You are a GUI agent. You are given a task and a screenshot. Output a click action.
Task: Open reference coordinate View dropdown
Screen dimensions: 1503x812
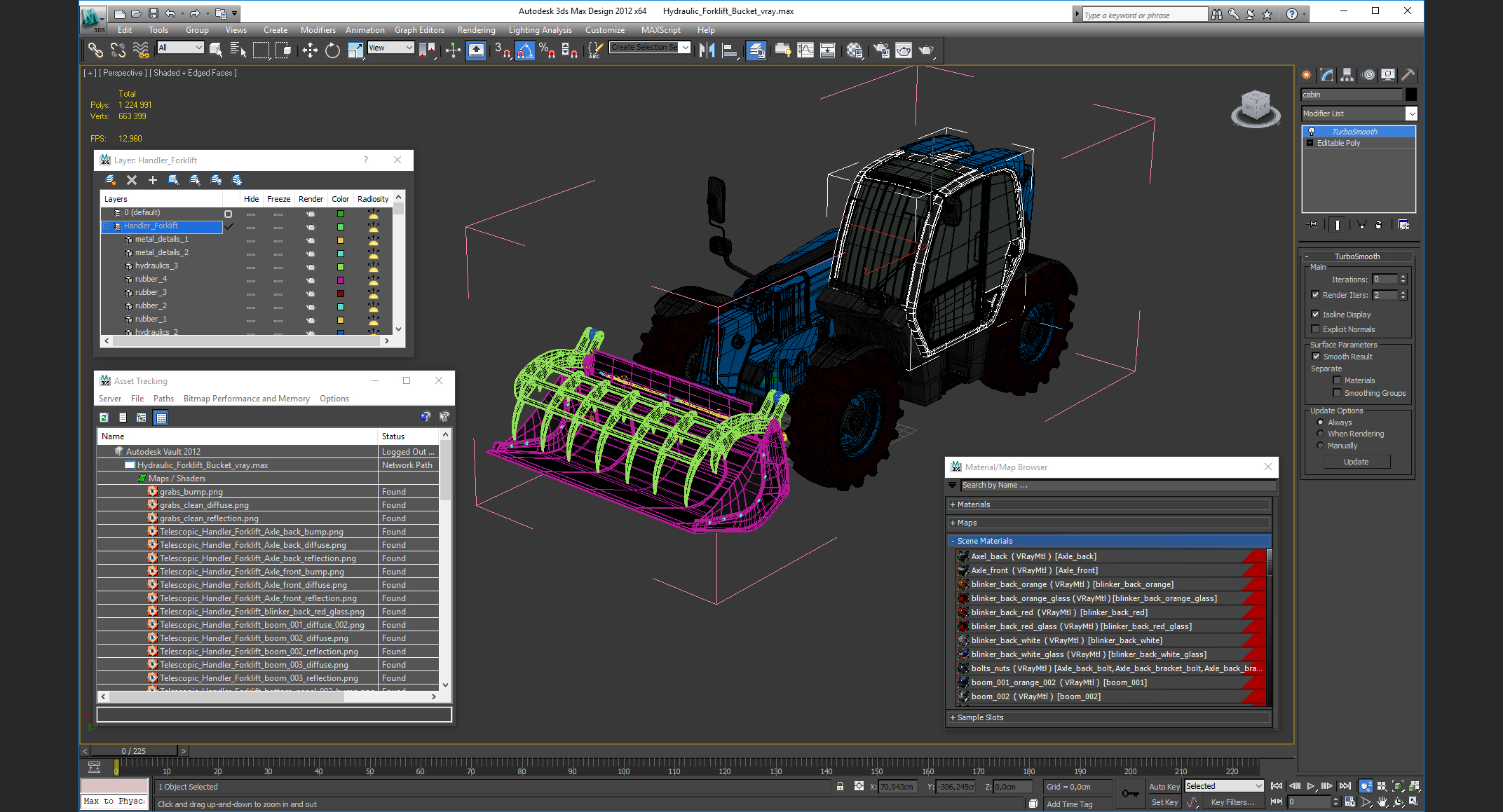tap(390, 48)
